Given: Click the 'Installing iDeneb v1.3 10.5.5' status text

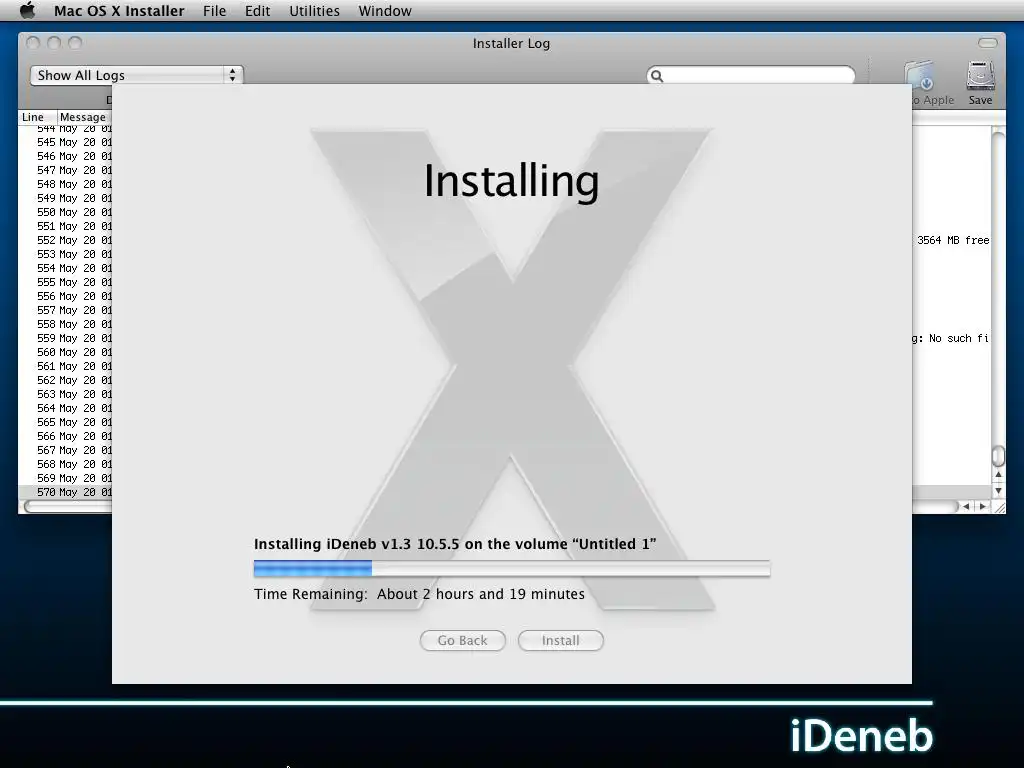Looking at the screenshot, I should point(455,544).
